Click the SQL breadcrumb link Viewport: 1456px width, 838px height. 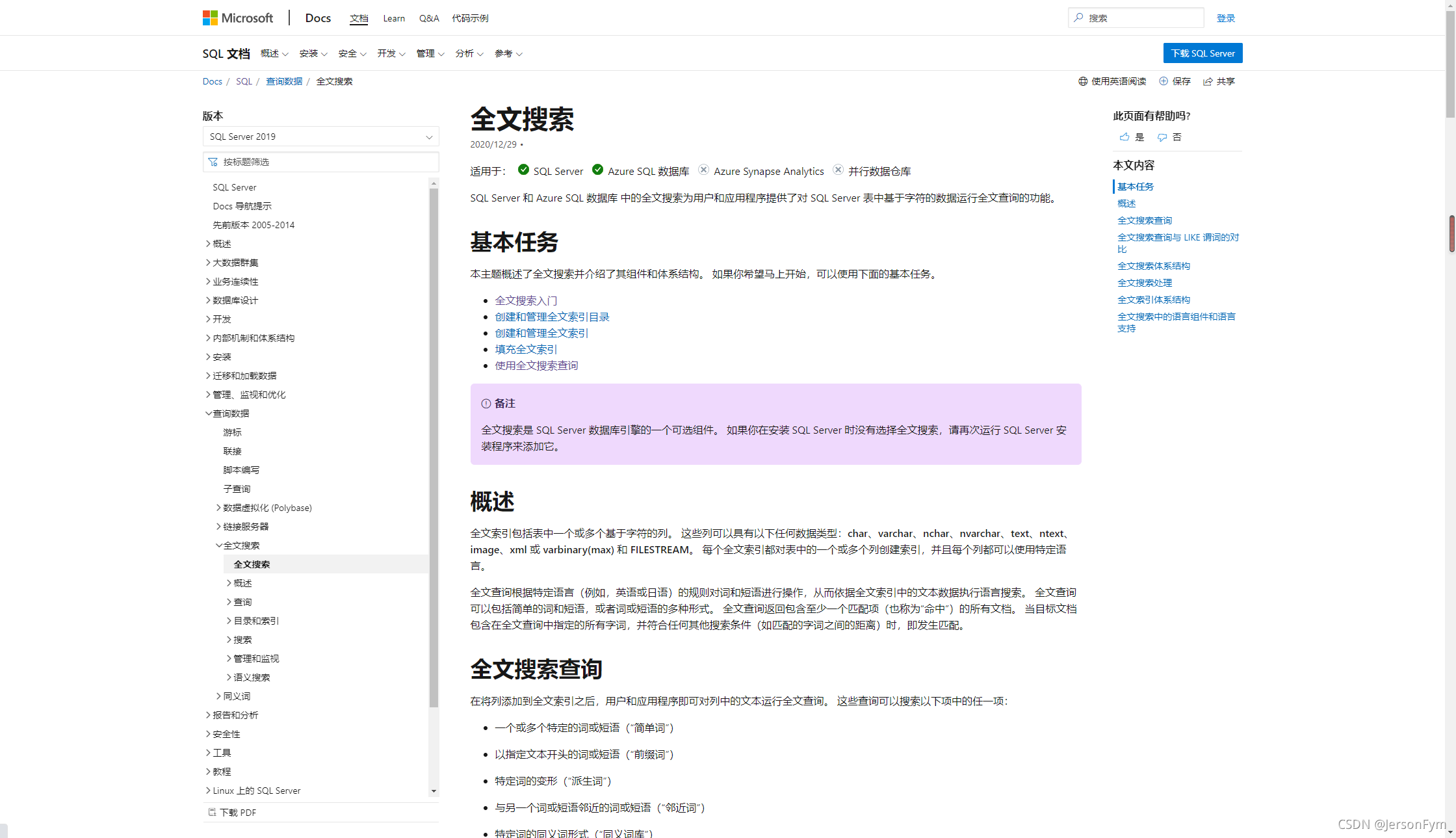pos(244,81)
